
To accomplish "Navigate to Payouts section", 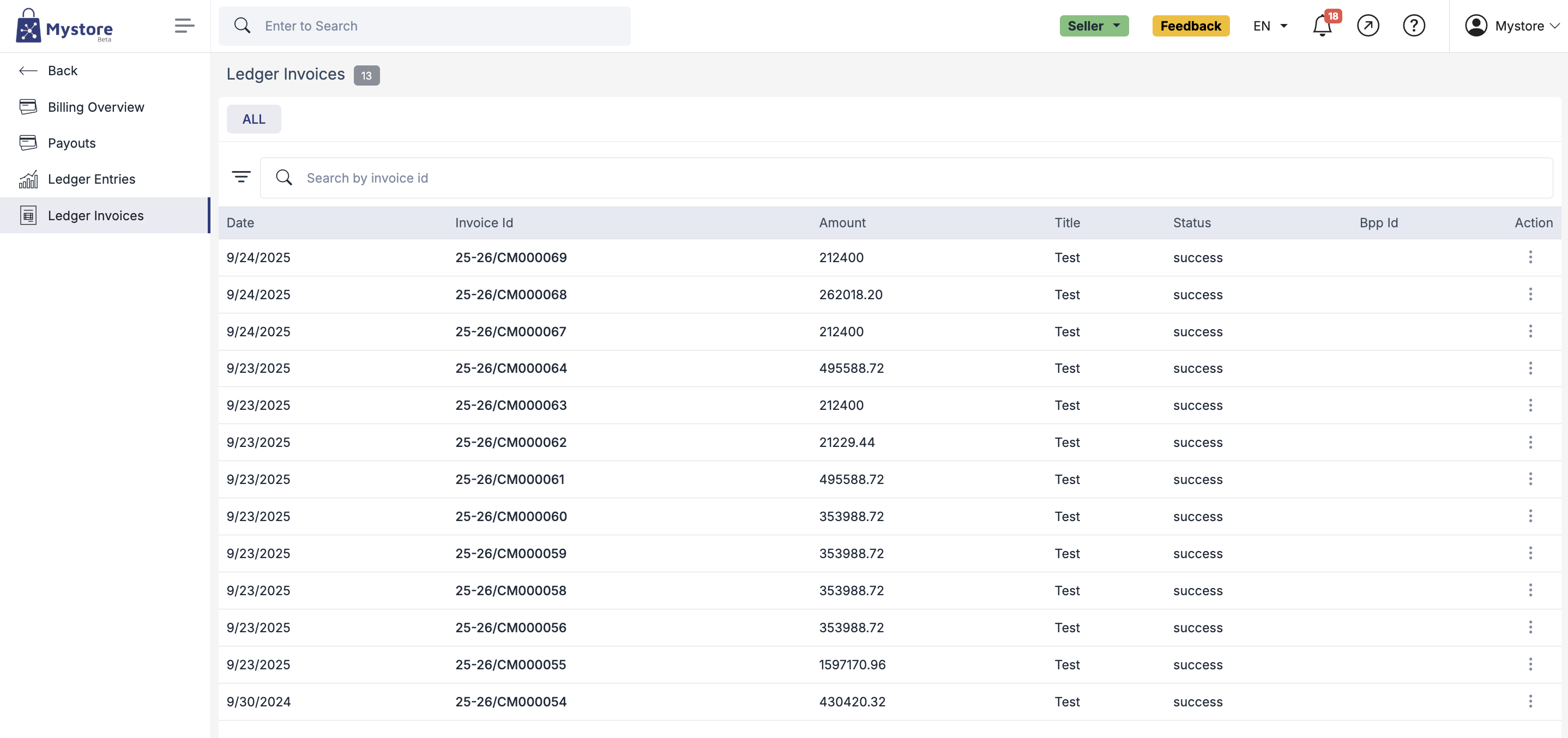I will pos(71,143).
